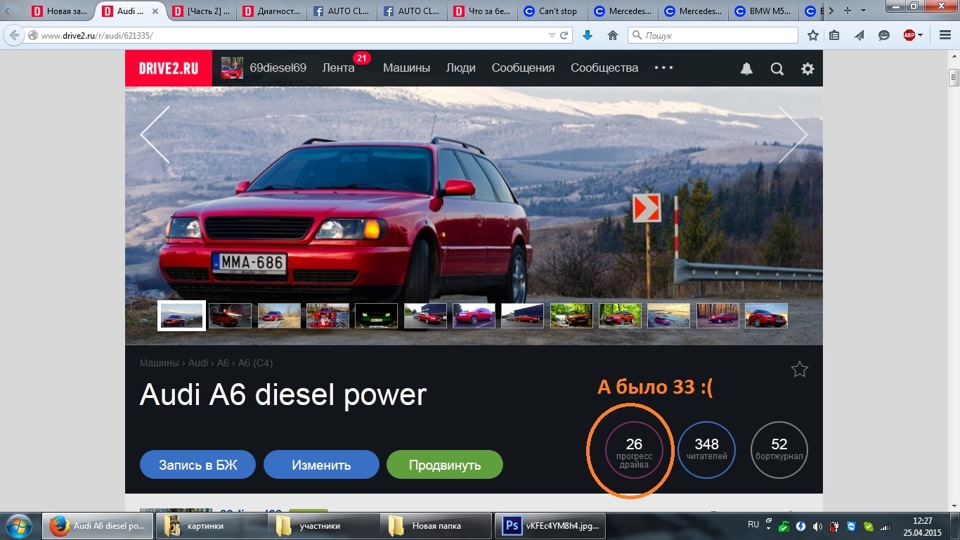Screen dimensions: 960x540
Task: Open the chat bubble toolbar icon
Action: pos(883,36)
